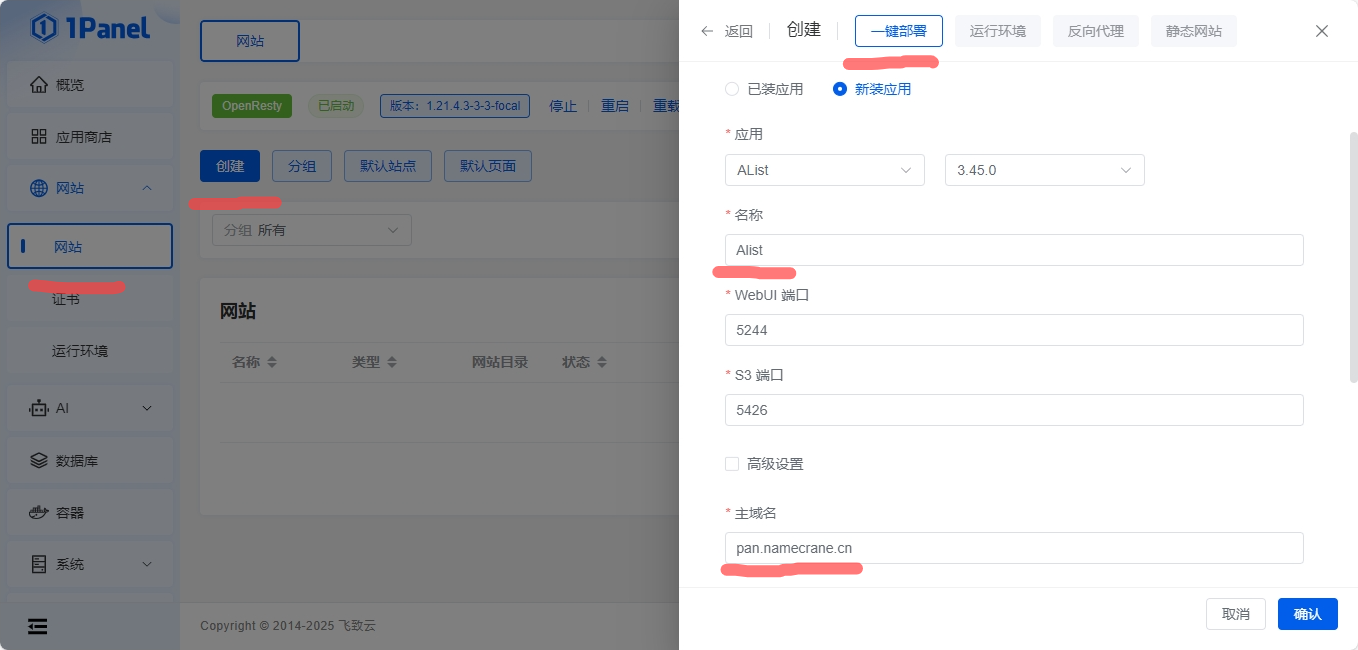Click the green OpenResty tag
The image size is (1358, 650).
(252, 106)
